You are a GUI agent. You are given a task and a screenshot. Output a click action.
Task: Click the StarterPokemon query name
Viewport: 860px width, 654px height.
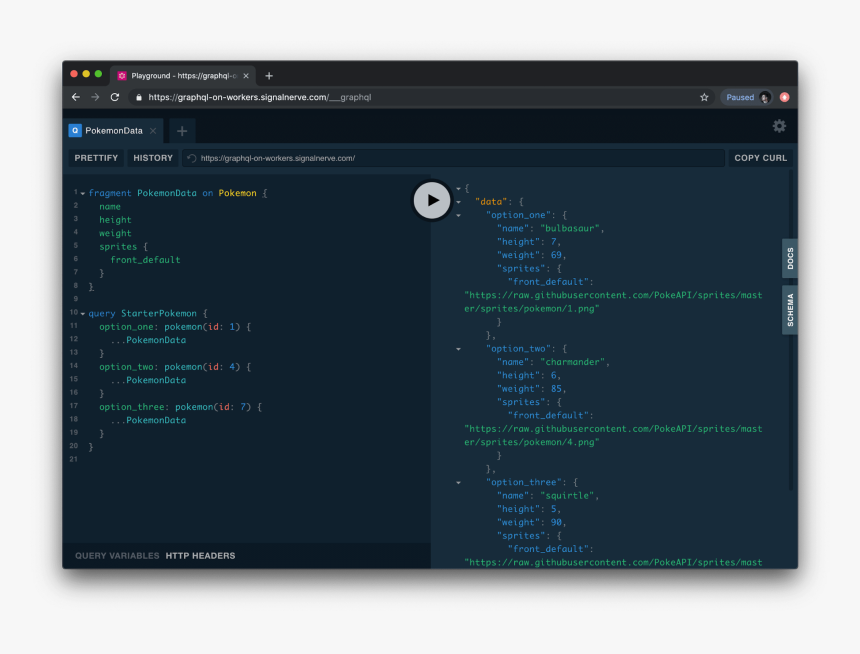pos(159,313)
